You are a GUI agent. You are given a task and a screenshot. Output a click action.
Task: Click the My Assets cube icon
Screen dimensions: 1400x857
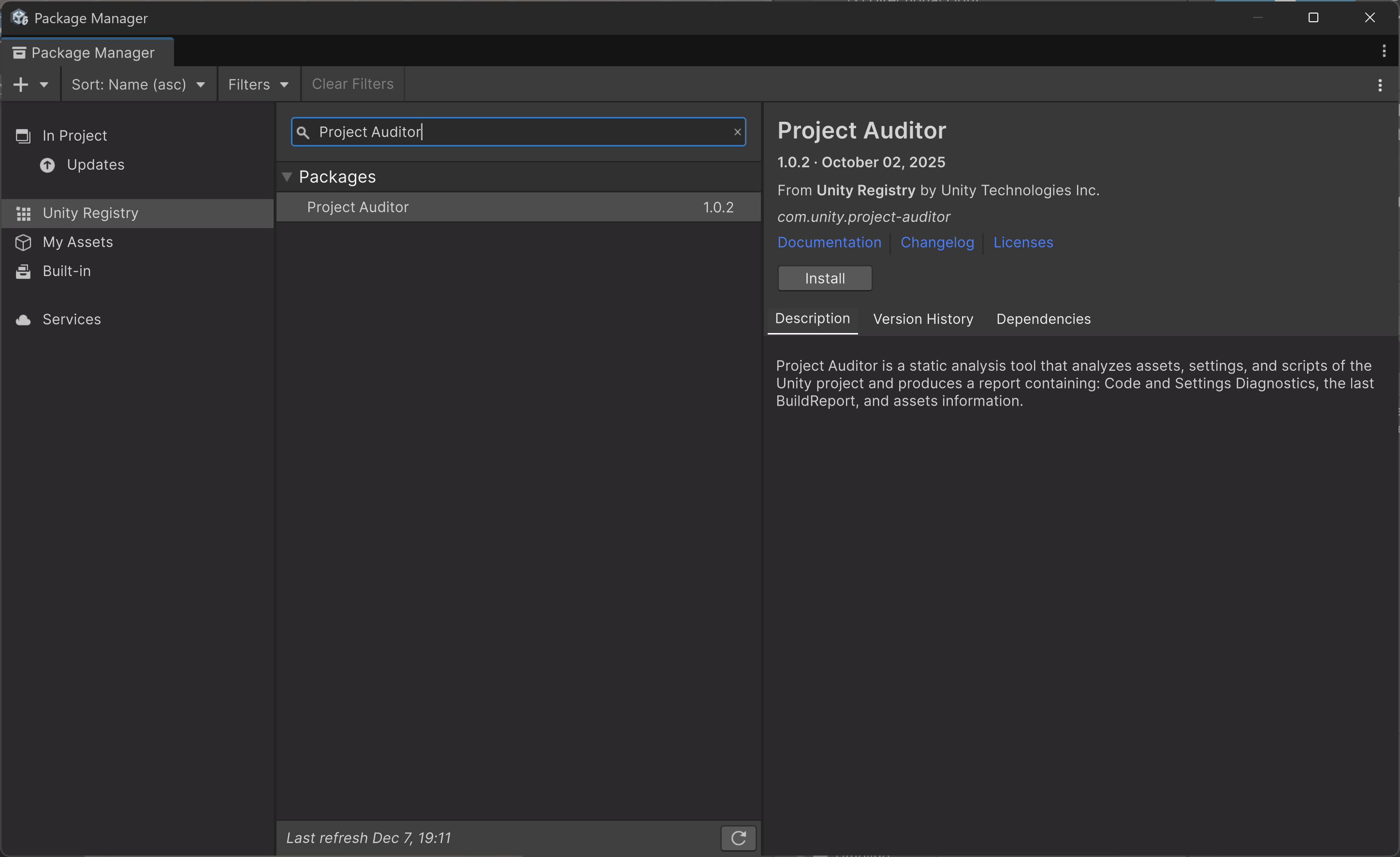click(x=23, y=243)
